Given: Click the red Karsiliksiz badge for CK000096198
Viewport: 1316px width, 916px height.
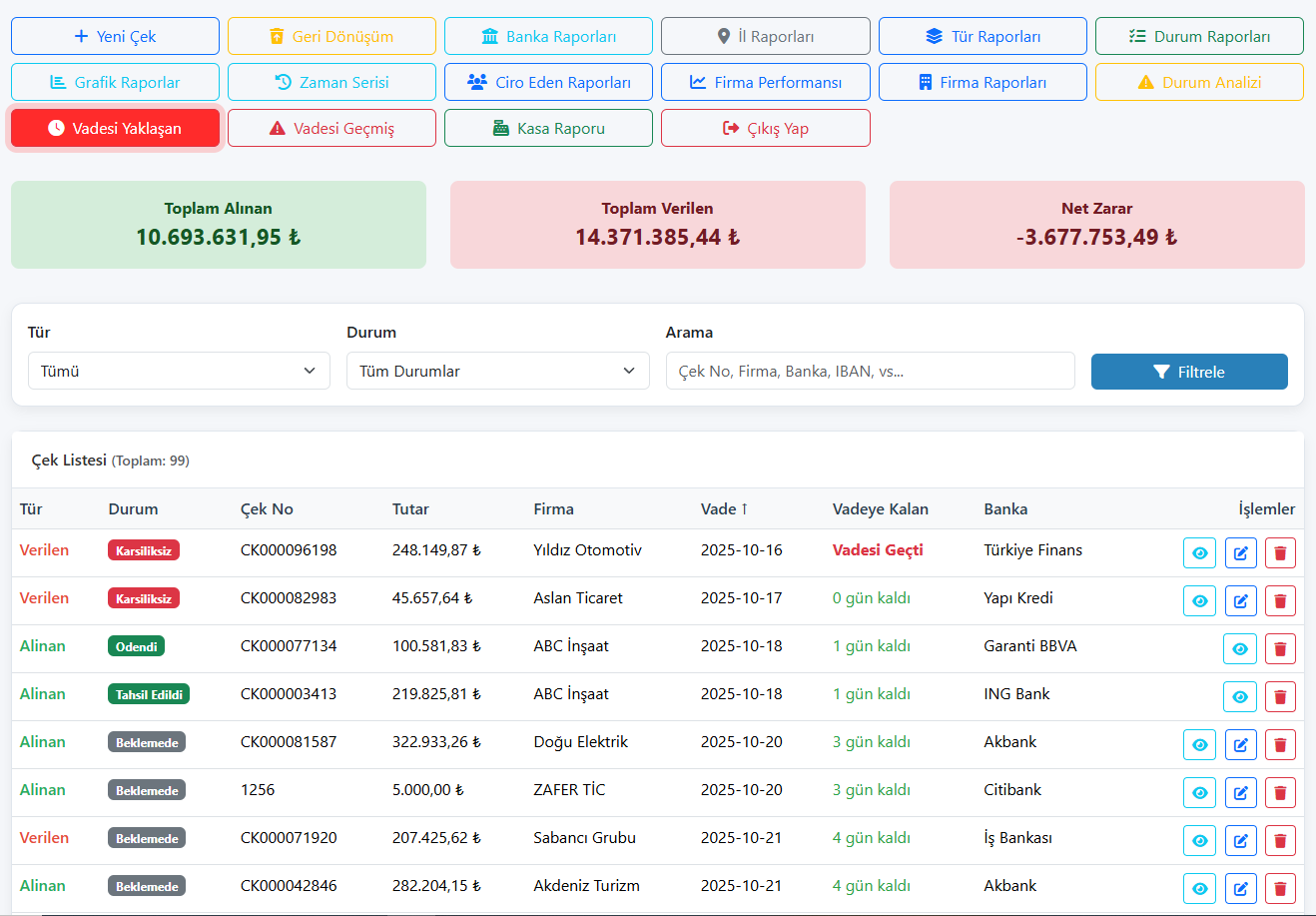Looking at the screenshot, I should (x=144, y=550).
